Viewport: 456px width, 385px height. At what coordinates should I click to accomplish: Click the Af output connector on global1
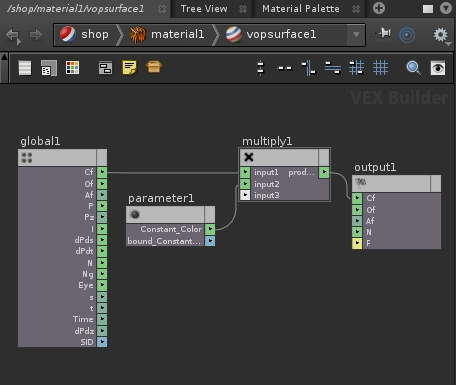pos(102,195)
